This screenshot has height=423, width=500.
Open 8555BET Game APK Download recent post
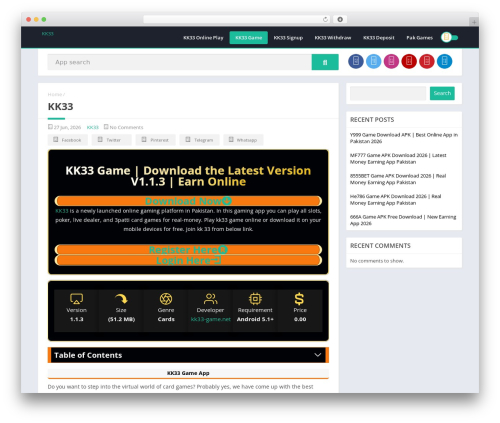click(398, 179)
